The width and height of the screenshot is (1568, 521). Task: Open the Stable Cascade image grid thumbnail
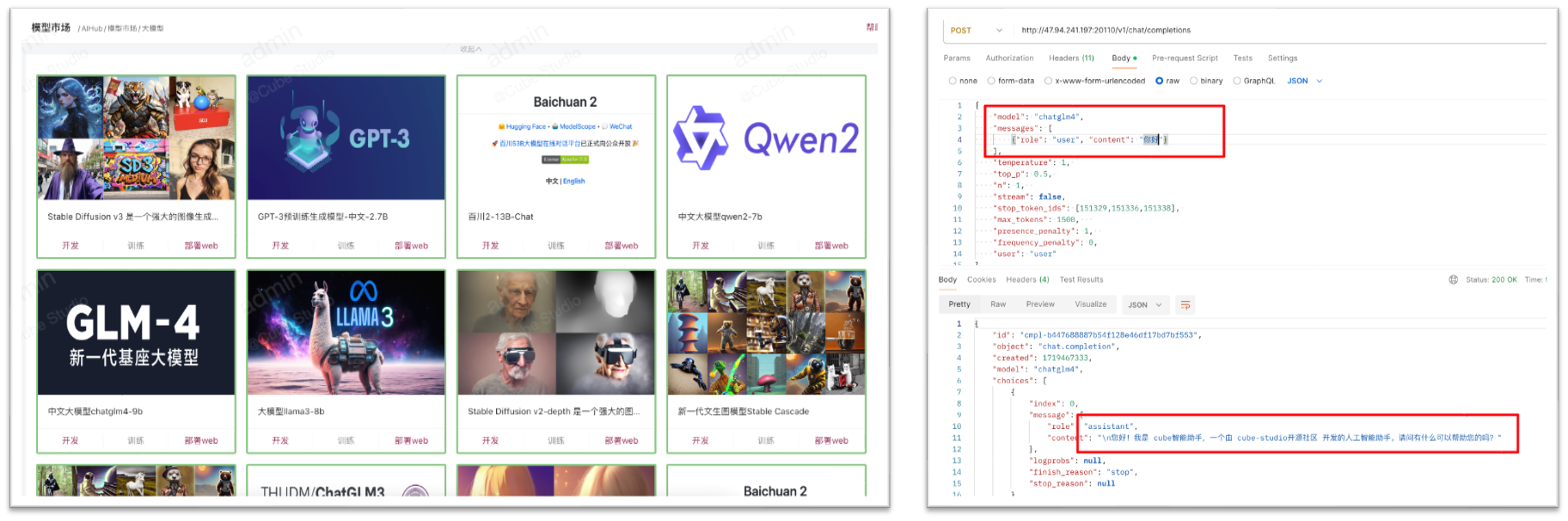coord(766,334)
